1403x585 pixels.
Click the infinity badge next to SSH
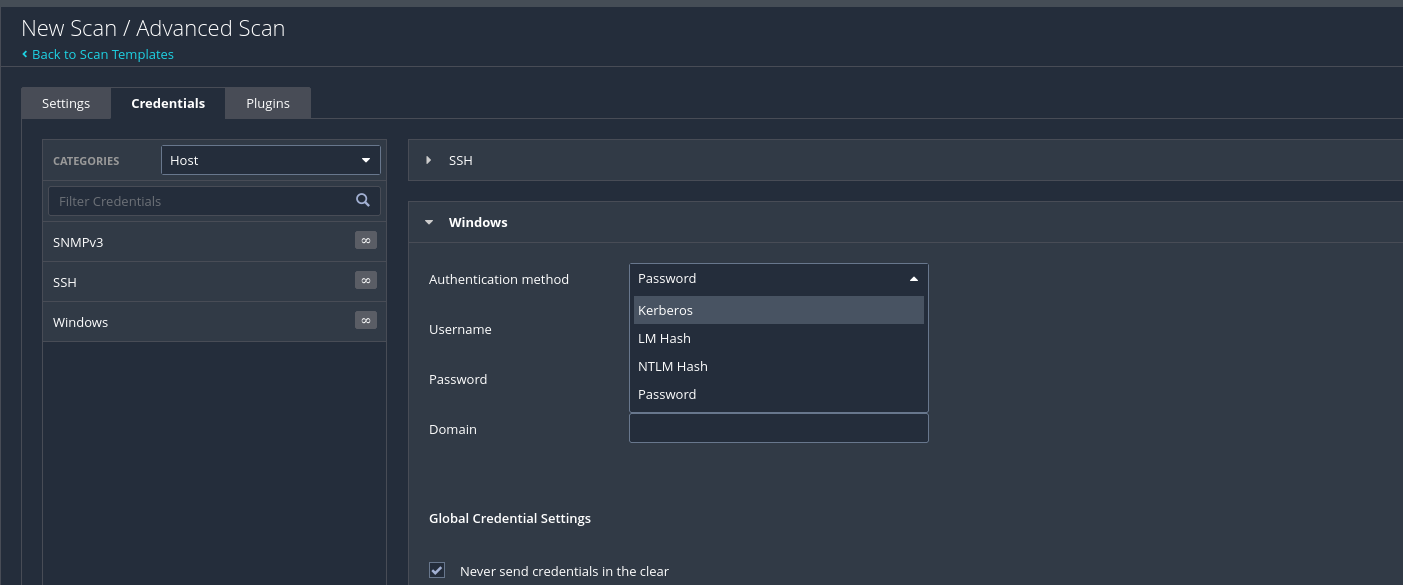[366, 280]
